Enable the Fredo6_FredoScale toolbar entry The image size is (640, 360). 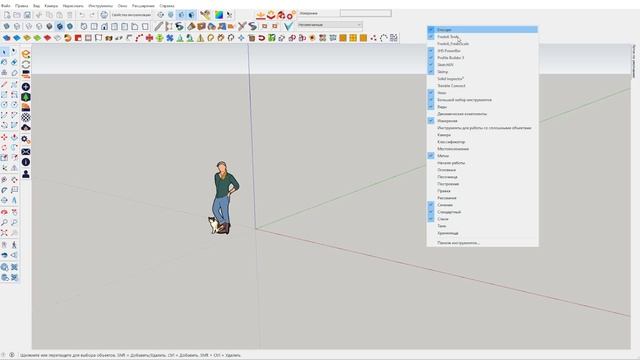point(482,44)
